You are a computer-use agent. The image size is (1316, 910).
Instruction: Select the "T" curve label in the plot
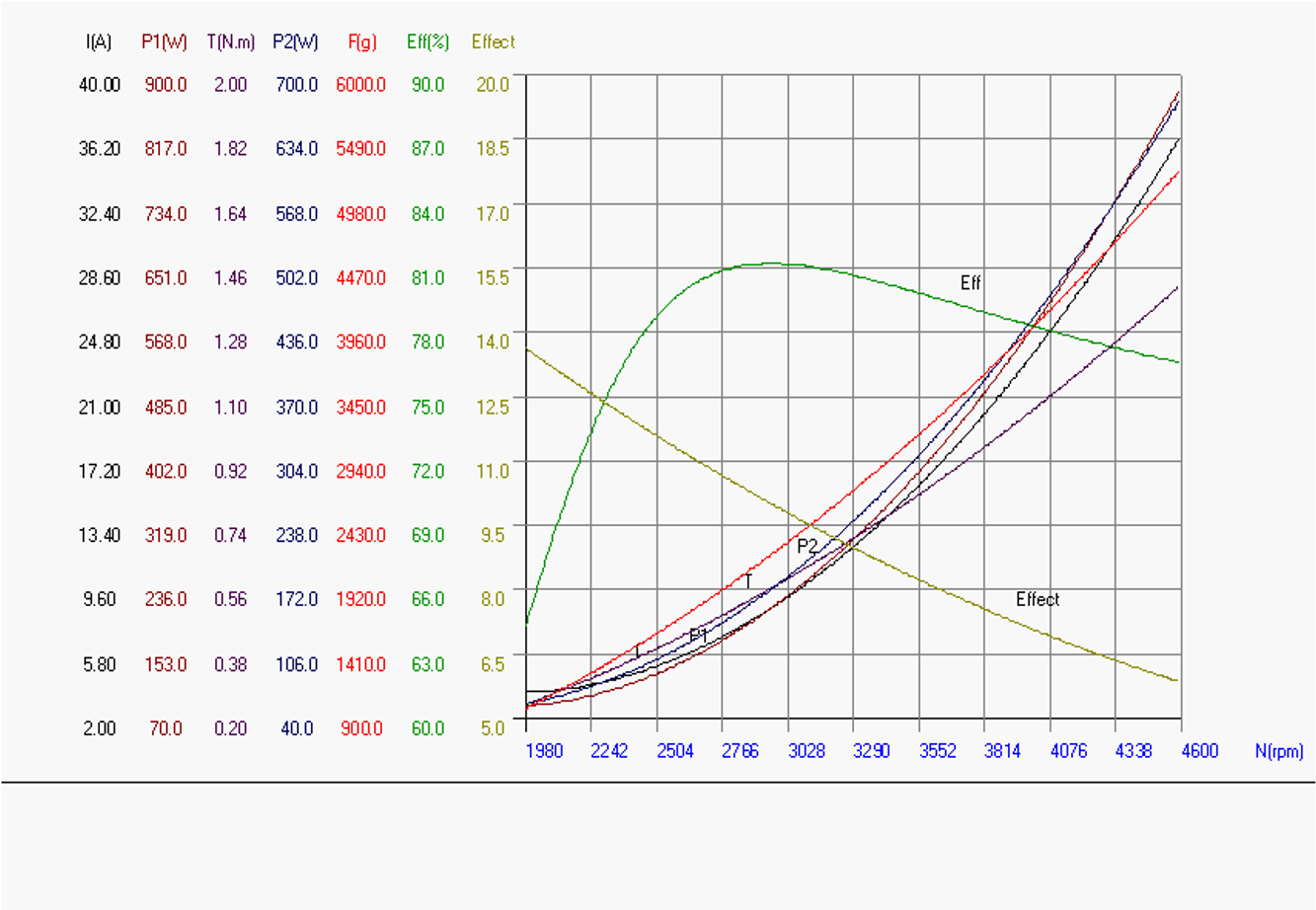coord(748,581)
